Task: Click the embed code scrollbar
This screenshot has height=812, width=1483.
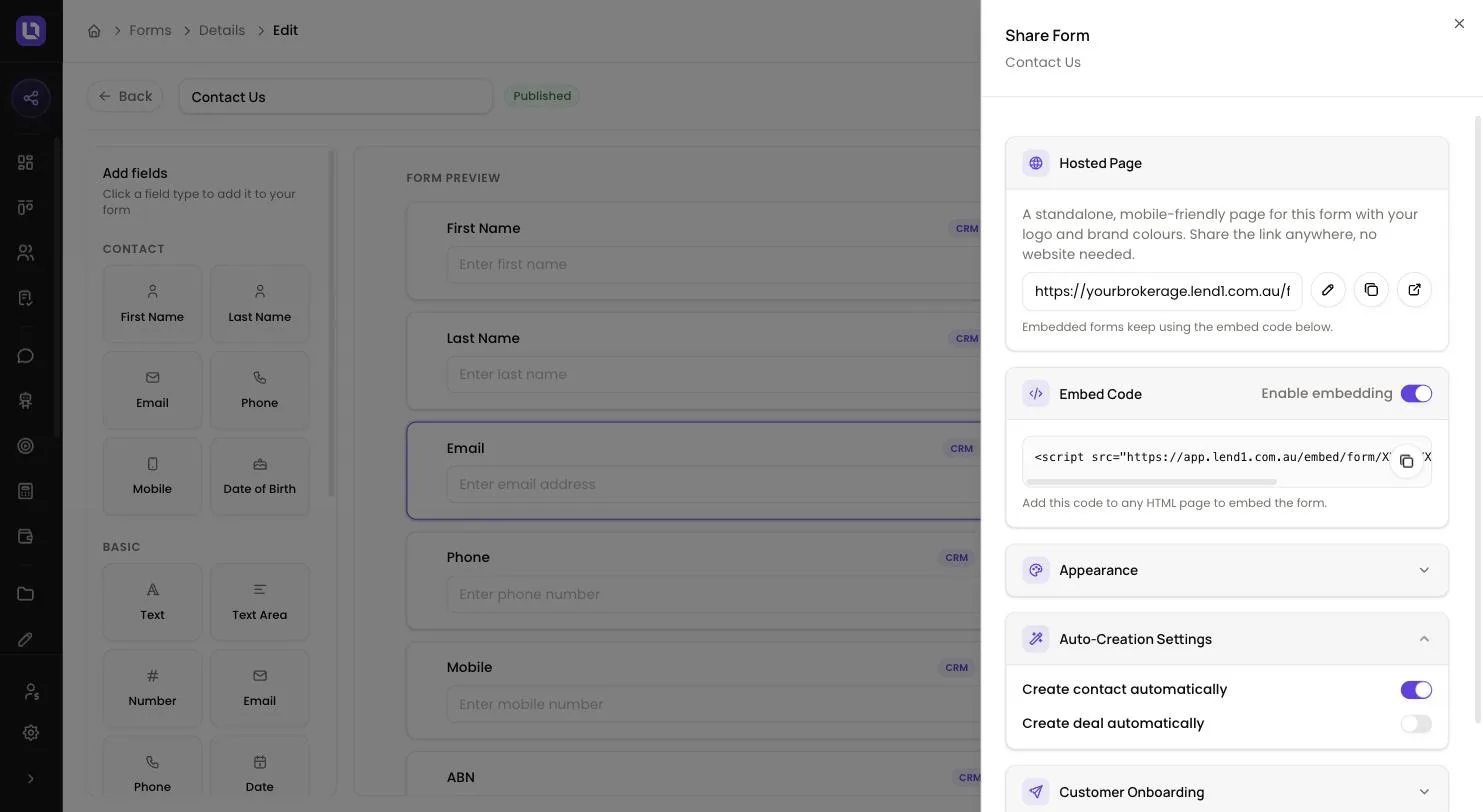Action: 1151,482
